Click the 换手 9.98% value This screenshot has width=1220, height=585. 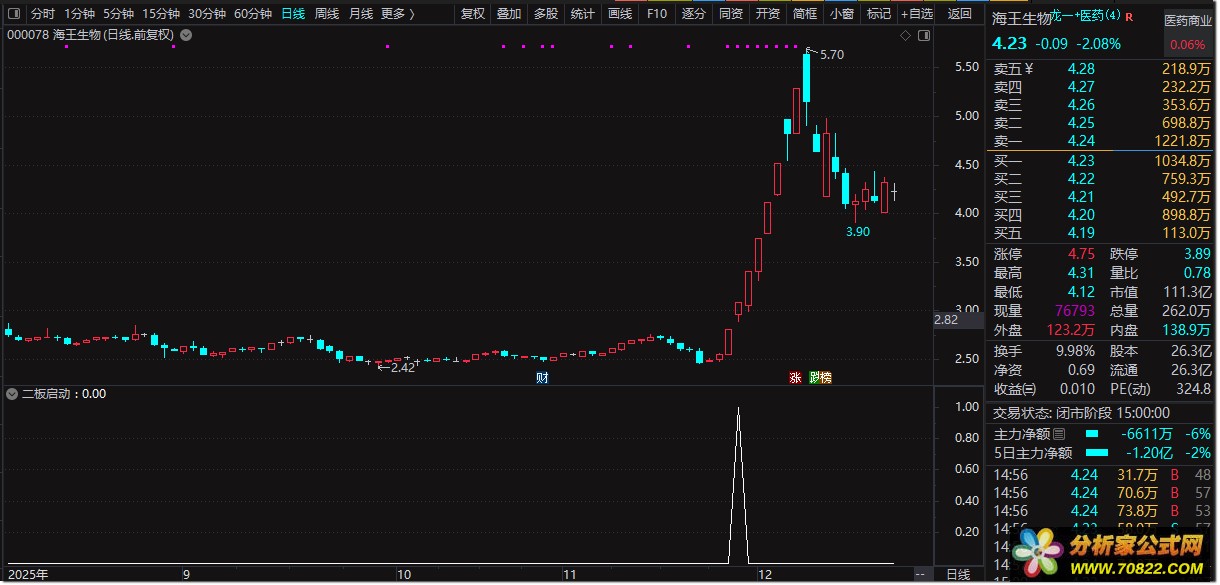[1076, 351]
